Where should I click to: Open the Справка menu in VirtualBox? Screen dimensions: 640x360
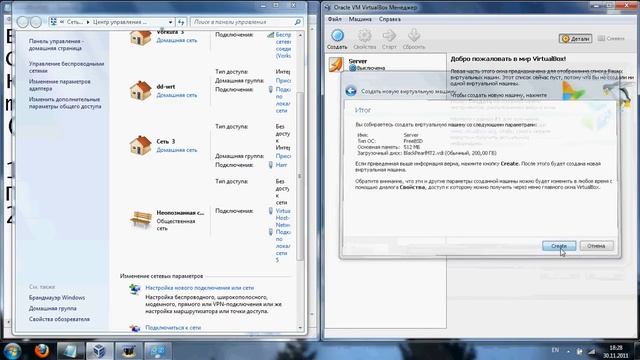point(389,19)
